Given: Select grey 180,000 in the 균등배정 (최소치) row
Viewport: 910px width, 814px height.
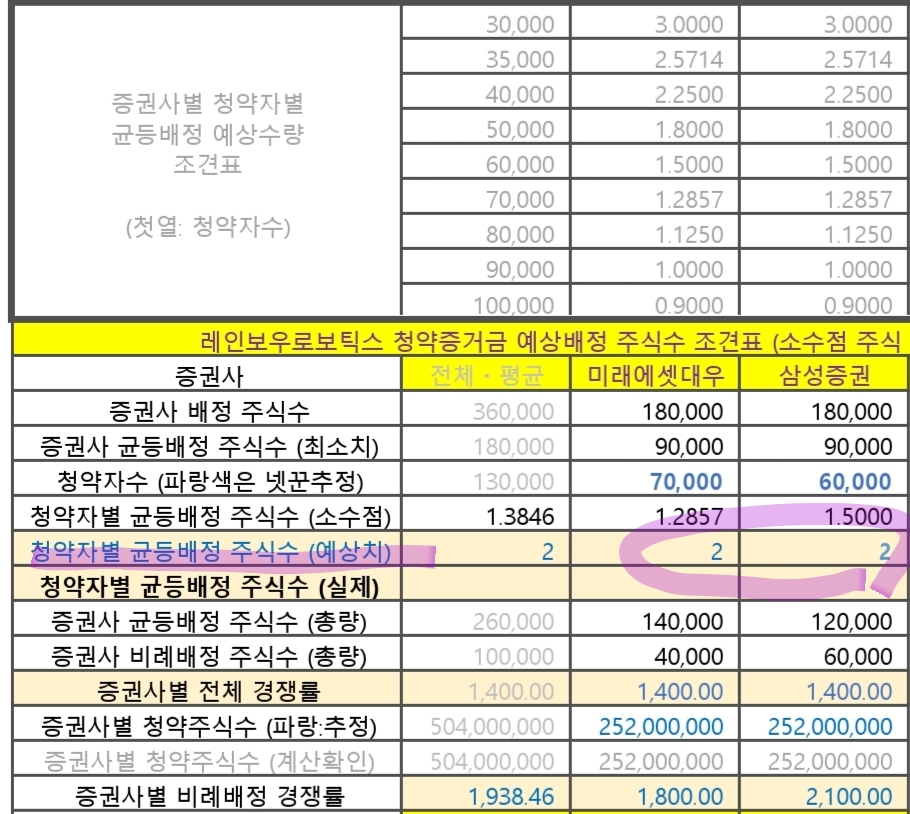Looking at the screenshot, I should pyautogui.click(x=485, y=444).
